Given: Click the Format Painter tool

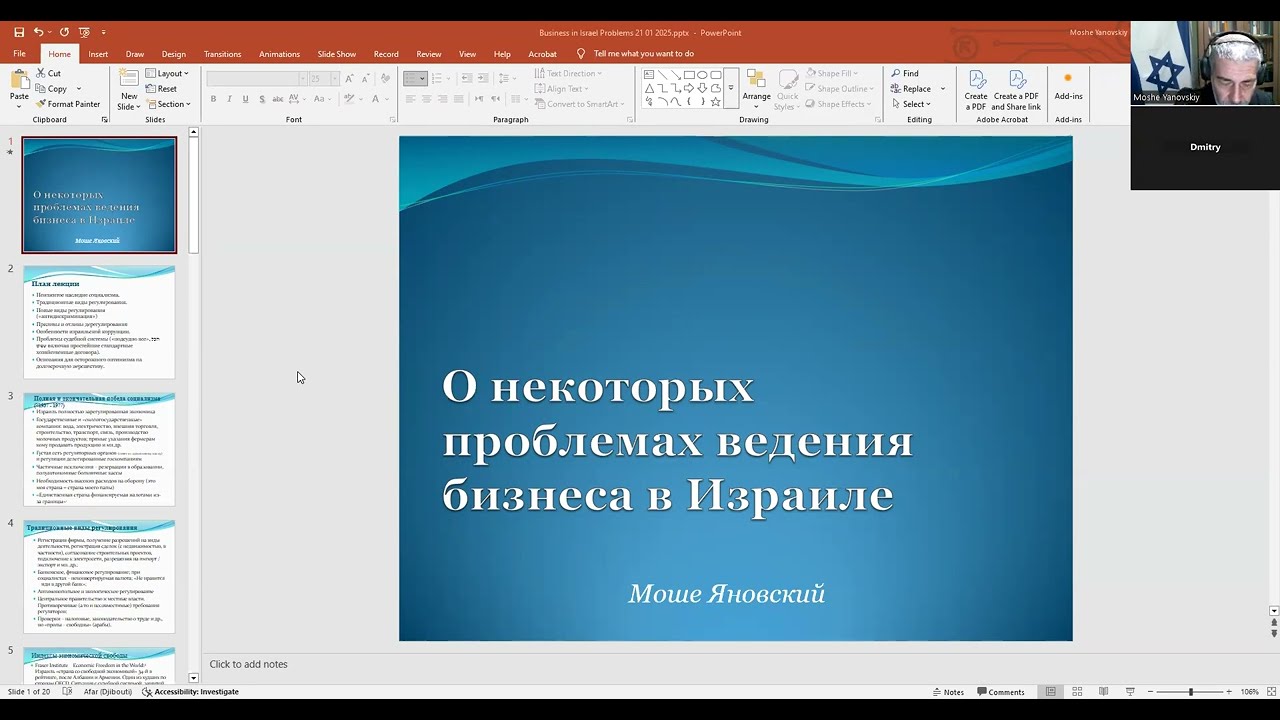Looking at the screenshot, I should pyautogui.click(x=67, y=104).
